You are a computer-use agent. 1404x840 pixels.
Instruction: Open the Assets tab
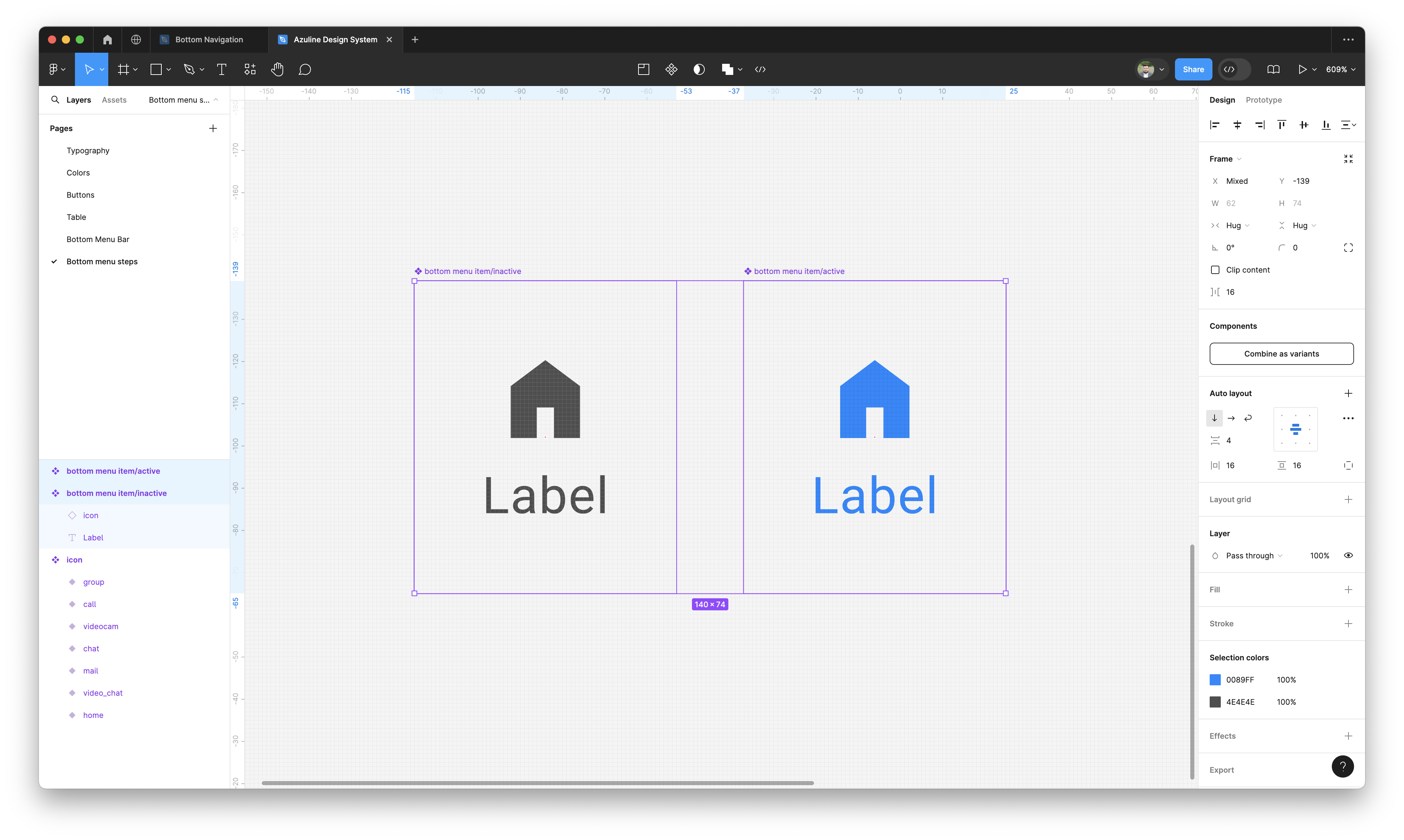click(114, 100)
